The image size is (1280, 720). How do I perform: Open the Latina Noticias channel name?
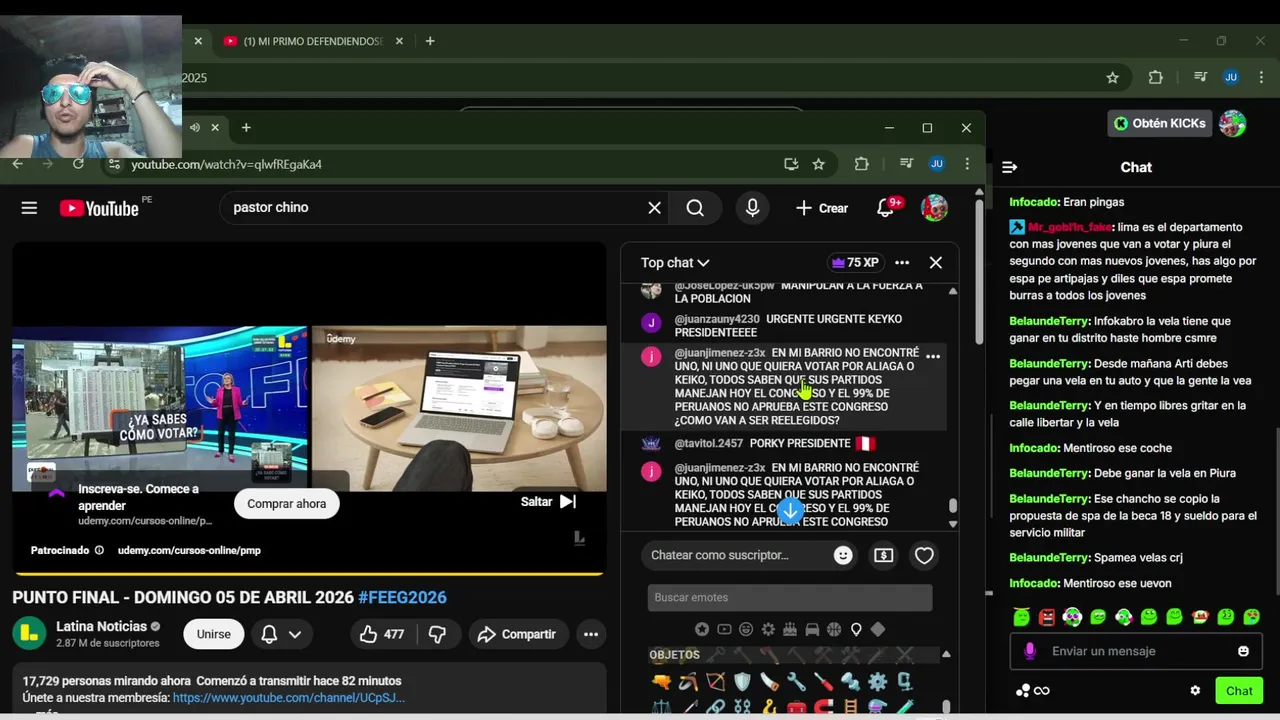(101, 626)
